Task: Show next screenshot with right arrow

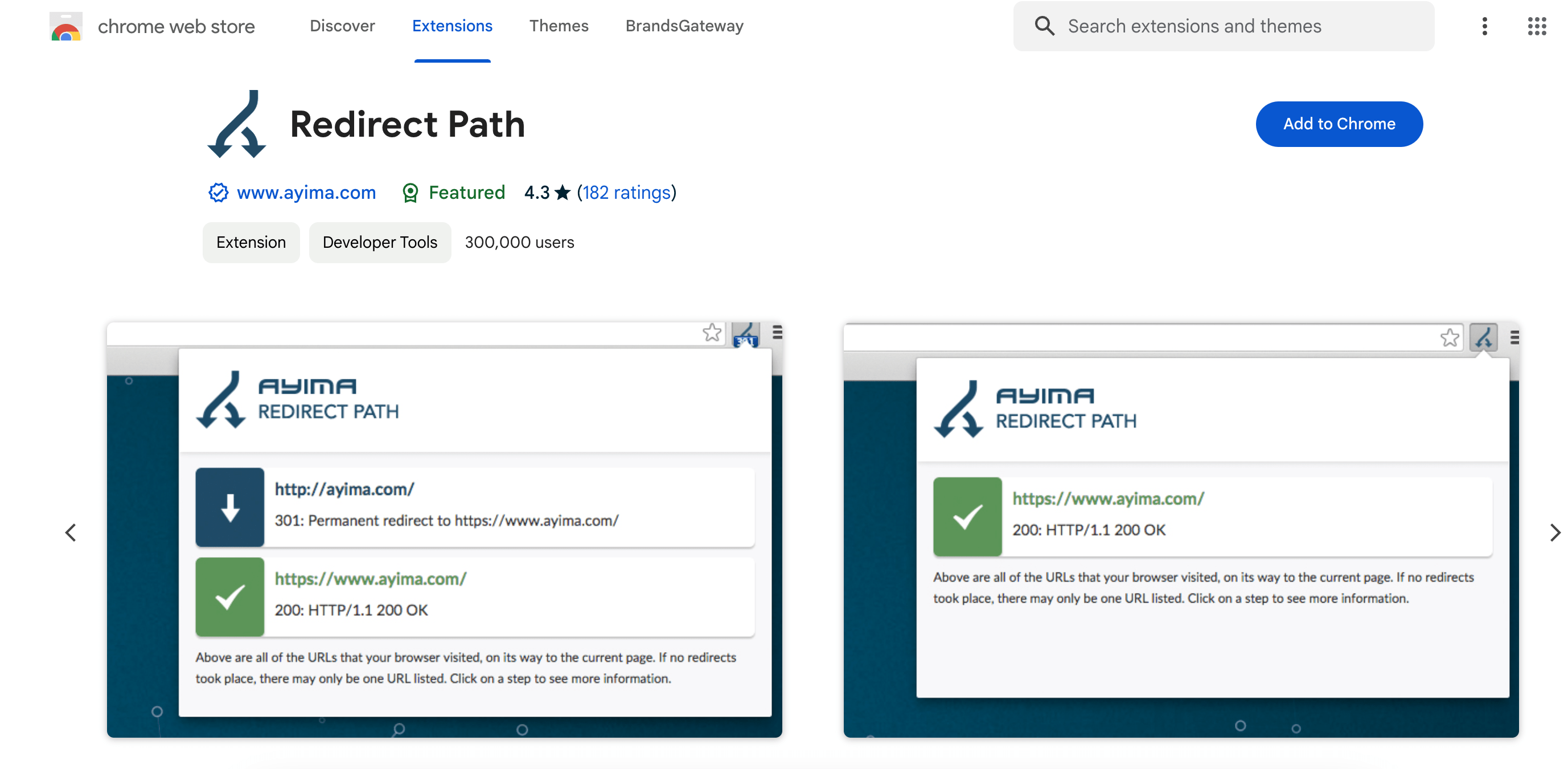Action: tap(1554, 533)
